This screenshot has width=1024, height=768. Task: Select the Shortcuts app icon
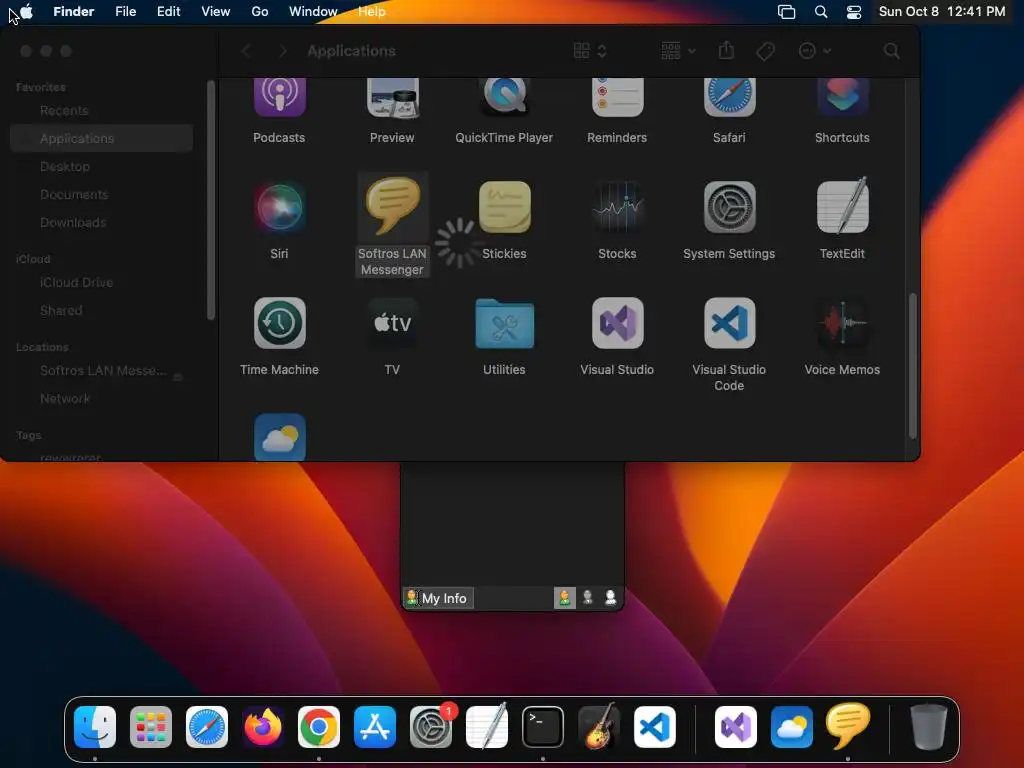pyautogui.click(x=842, y=97)
